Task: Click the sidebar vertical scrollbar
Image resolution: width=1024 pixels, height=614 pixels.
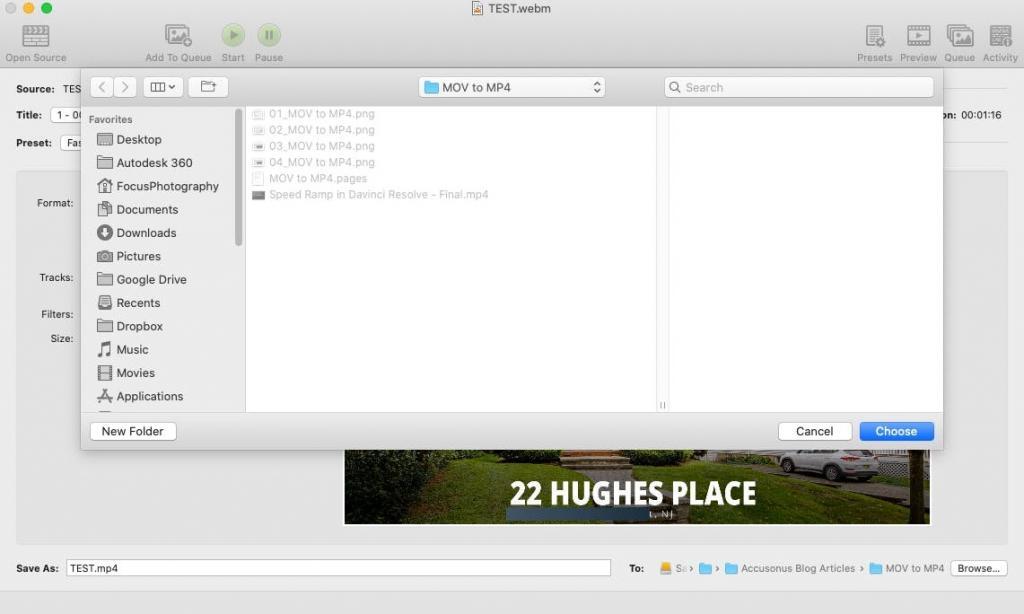Action: click(x=238, y=178)
